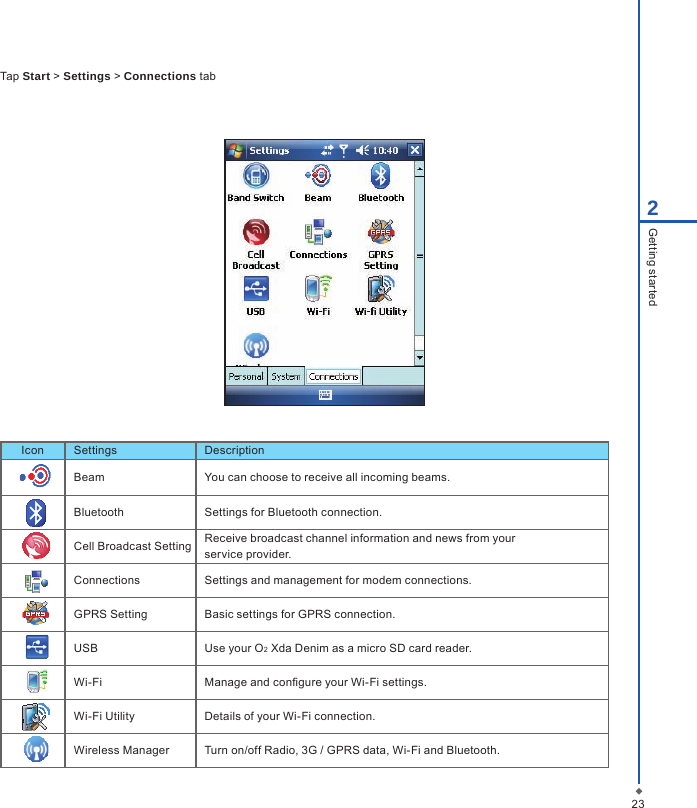This screenshot has height=808, width=697.
Task: Click the 'Description' column header
Action: coord(234,450)
